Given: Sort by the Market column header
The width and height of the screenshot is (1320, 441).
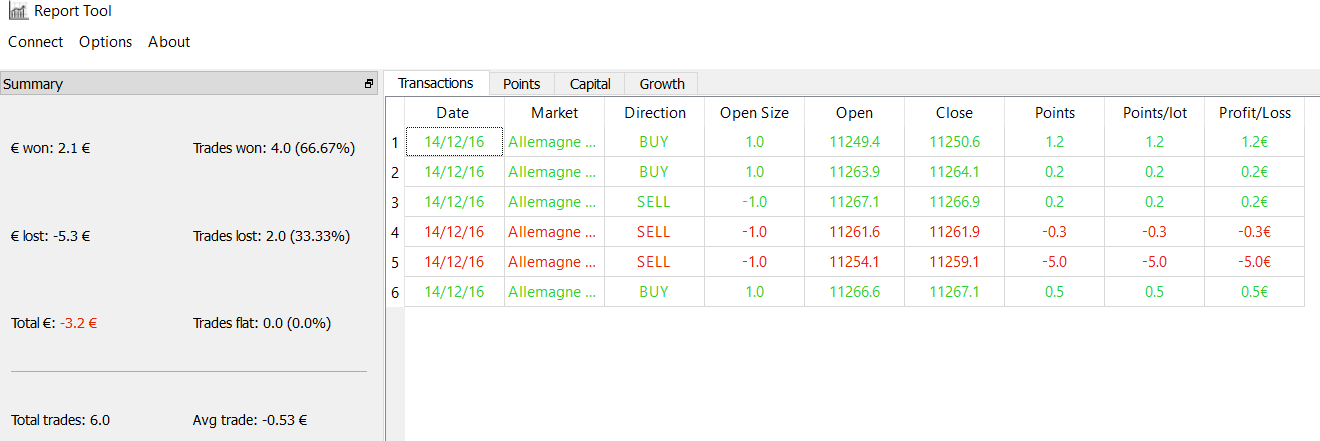Looking at the screenshot, I should coord(554,113).
